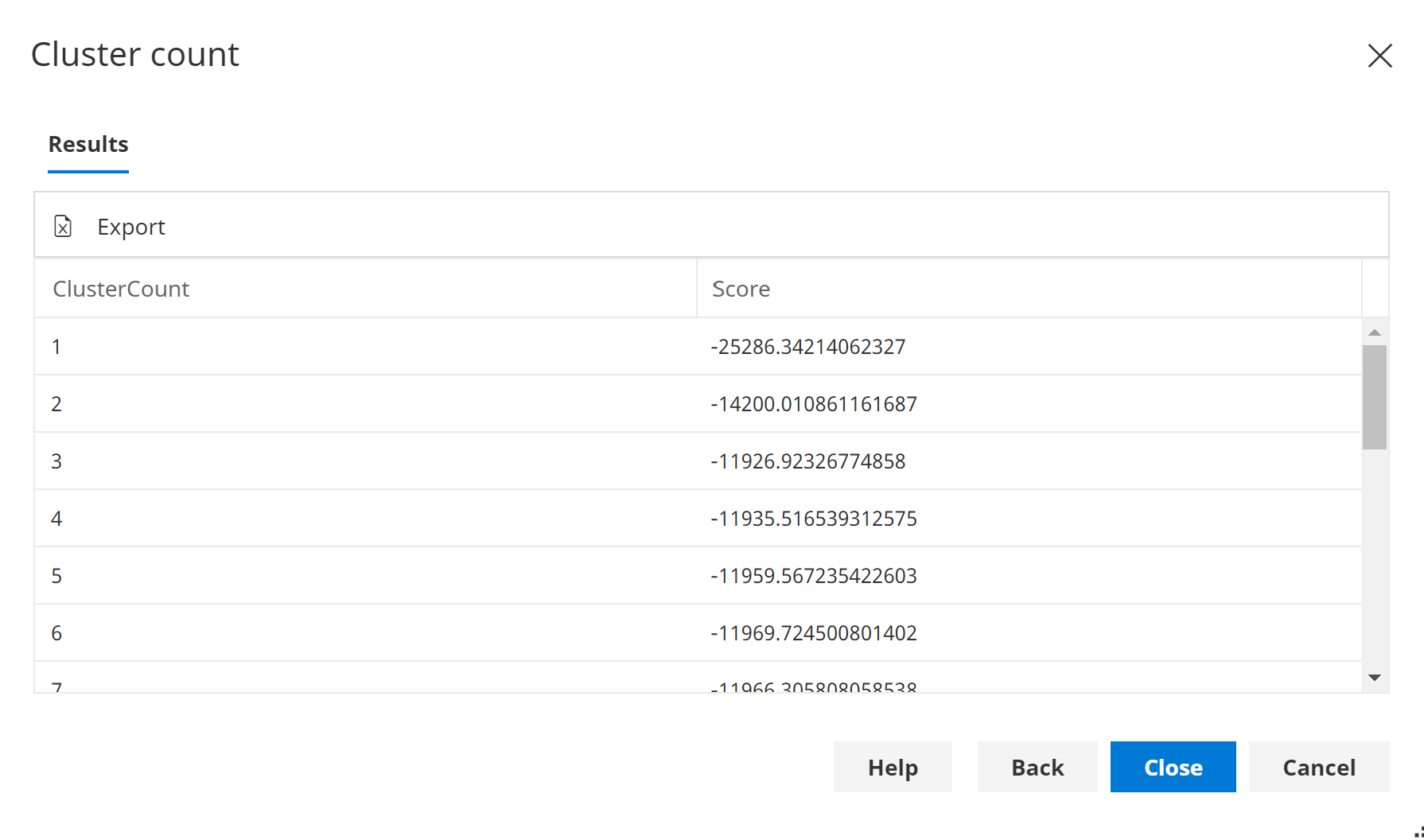Screen dimensions: 1424x840
Task: Select the Results tab
Action: tap(88, 144)
